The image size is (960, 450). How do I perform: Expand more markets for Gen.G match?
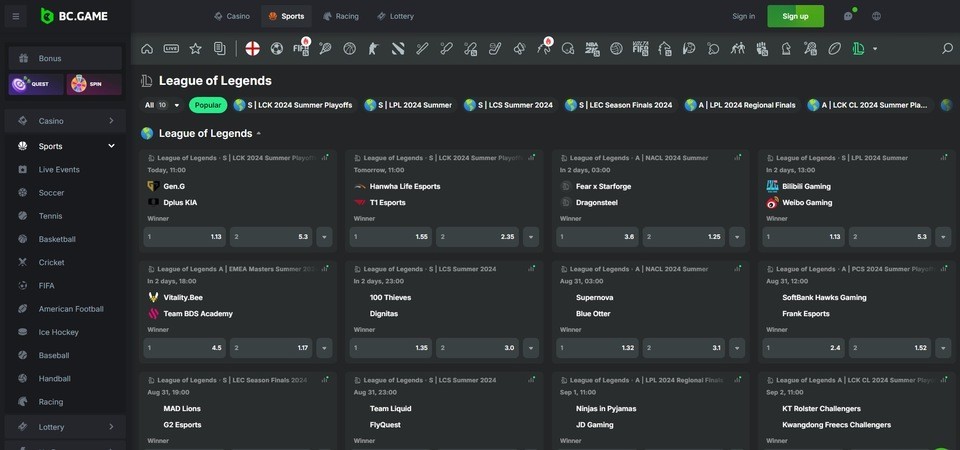pos(324,237)
